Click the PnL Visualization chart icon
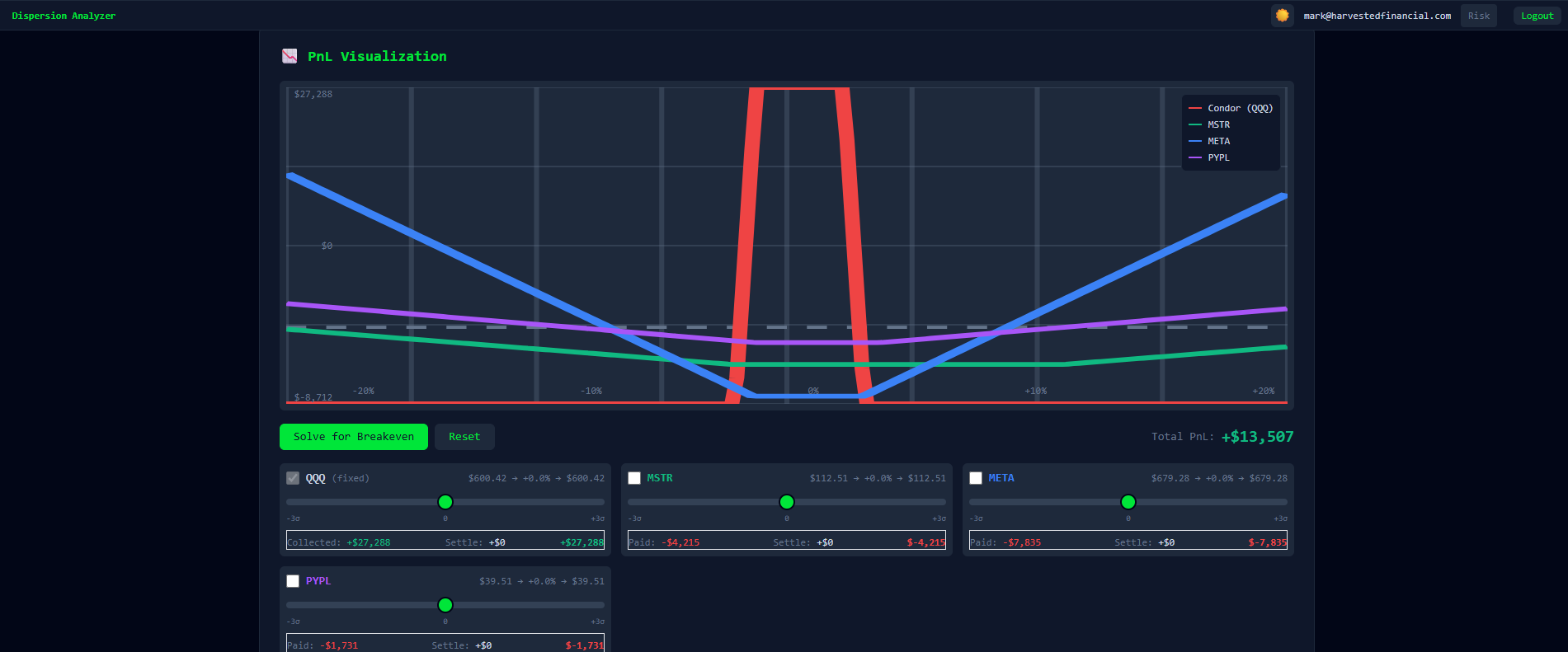The height and width of the screenshot is (652, 1568). click(290, 56)
